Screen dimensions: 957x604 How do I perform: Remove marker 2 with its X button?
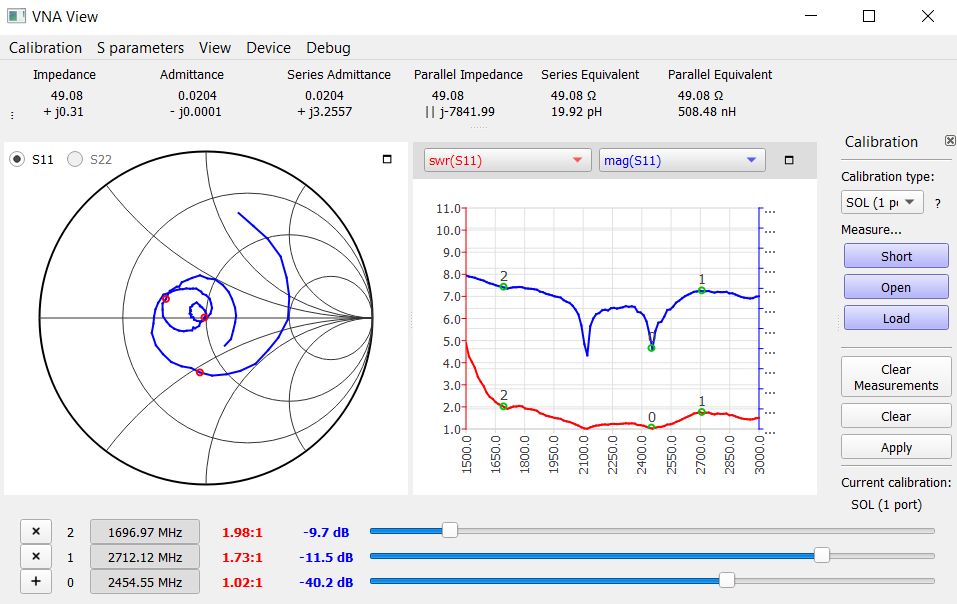coord(35,531)
